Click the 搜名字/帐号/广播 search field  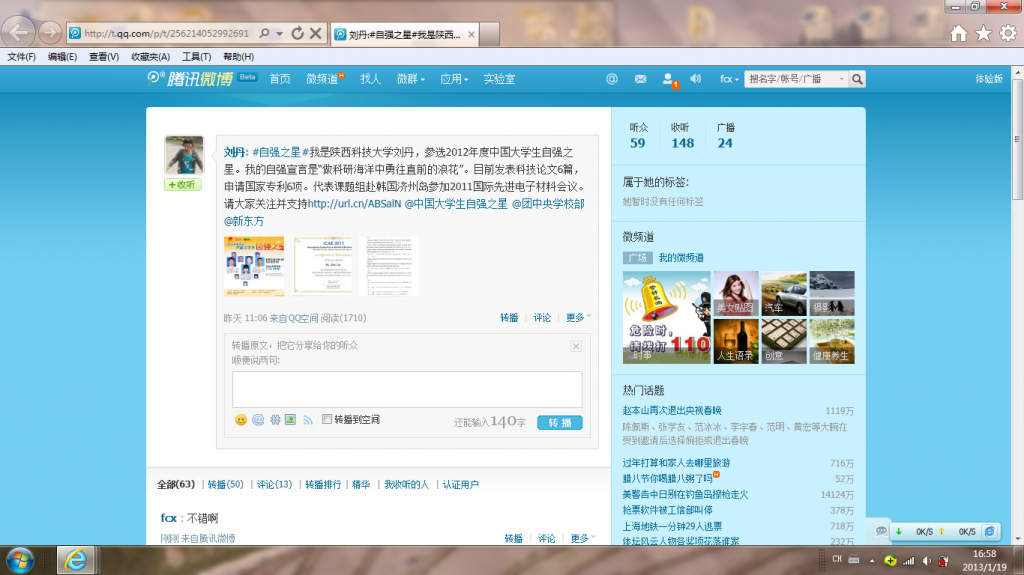[x=796, y=79]
